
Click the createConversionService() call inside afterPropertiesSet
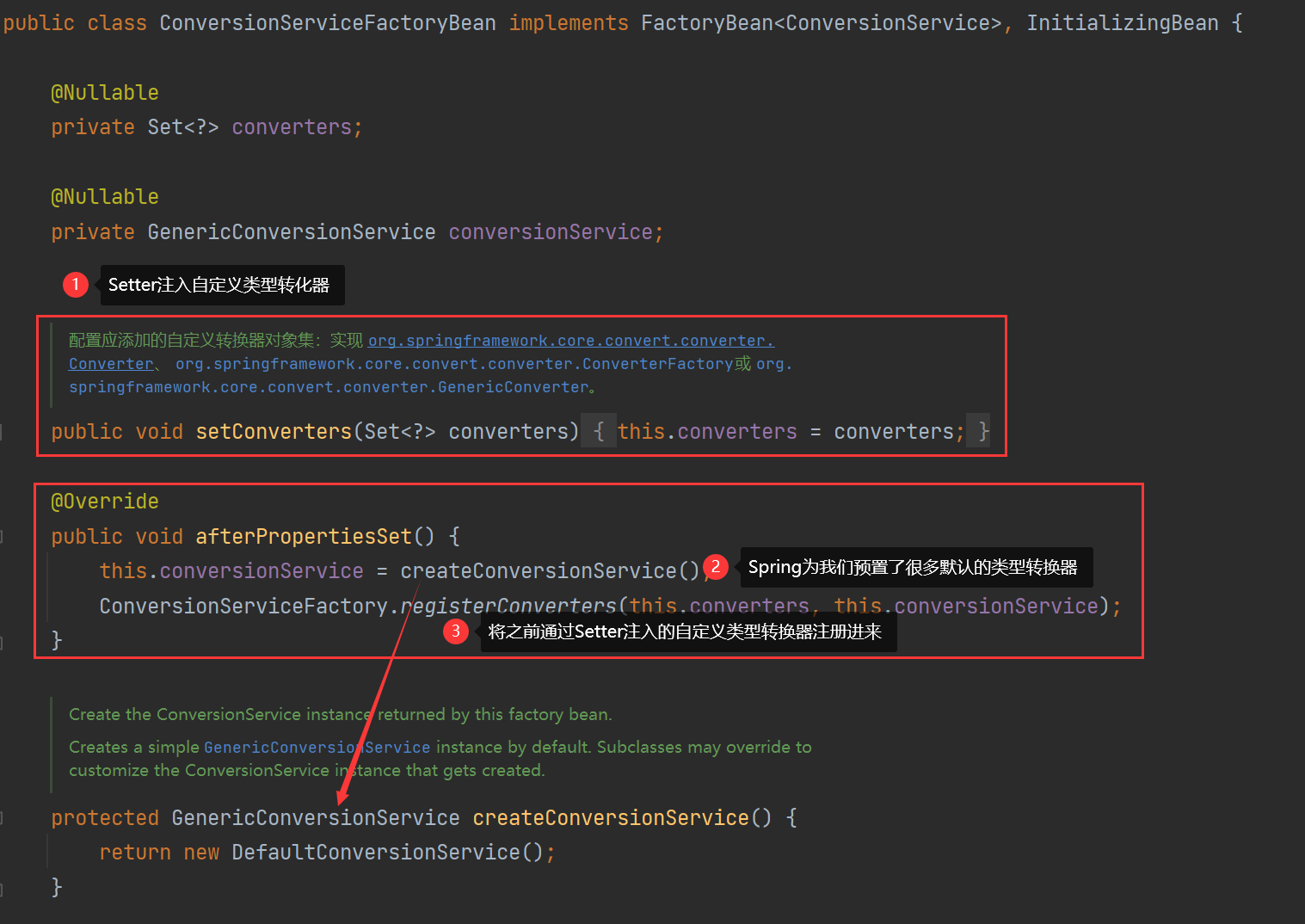pos(550,571)
